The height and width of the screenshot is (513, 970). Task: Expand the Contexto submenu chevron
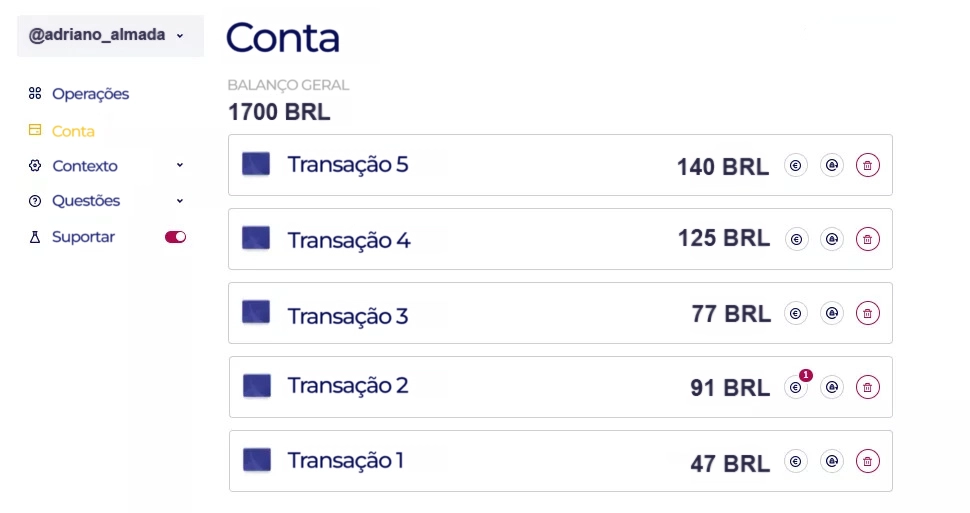coord(180,165)
